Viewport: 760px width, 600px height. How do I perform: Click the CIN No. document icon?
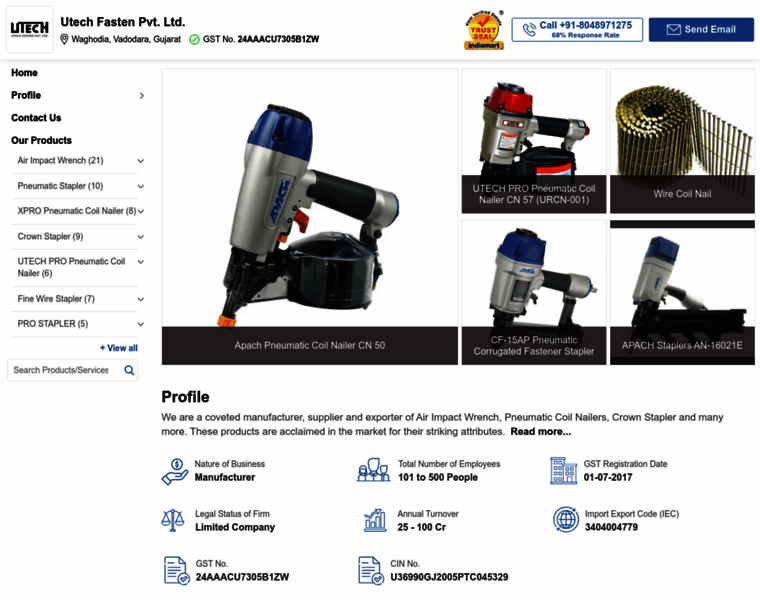371,570
